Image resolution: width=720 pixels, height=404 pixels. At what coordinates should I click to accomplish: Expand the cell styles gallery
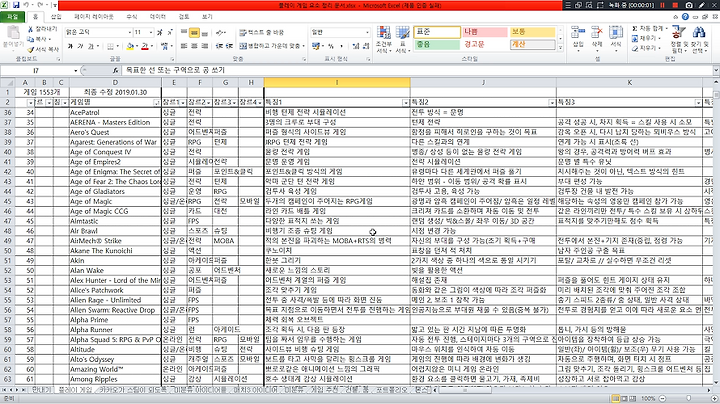click(x=560, y=47)
